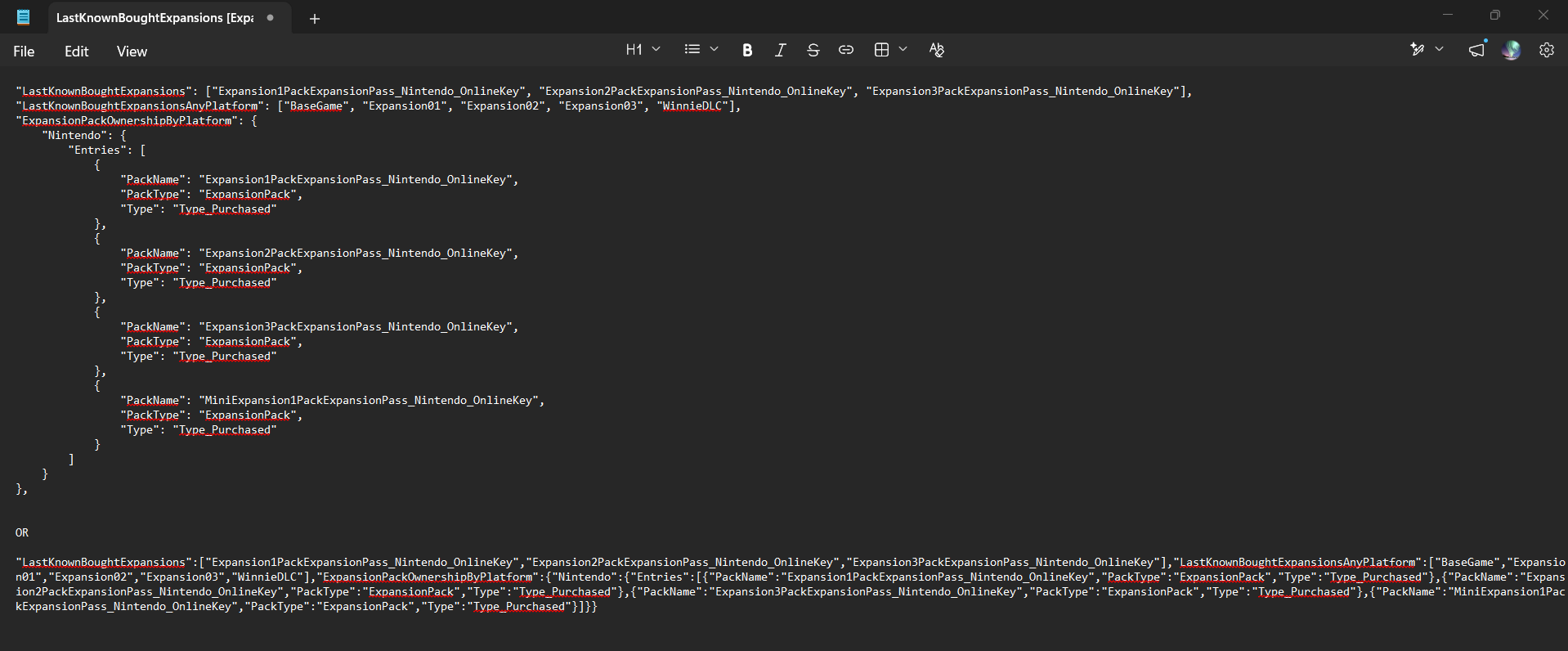Viewport: 1568px width, 651px height.
Task: Click the indented "Entries": [ line
Action: point(107,150)
